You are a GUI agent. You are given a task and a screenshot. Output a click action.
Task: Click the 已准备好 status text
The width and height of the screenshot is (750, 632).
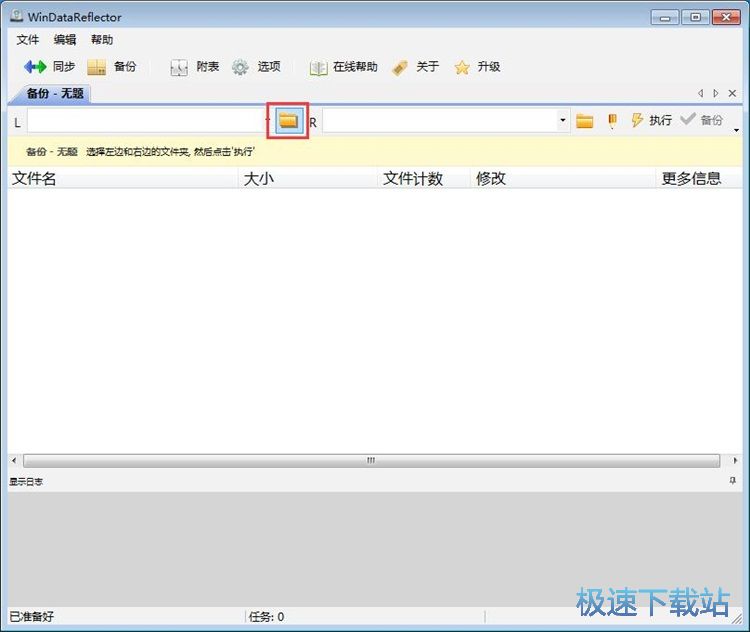pos(32,616)
